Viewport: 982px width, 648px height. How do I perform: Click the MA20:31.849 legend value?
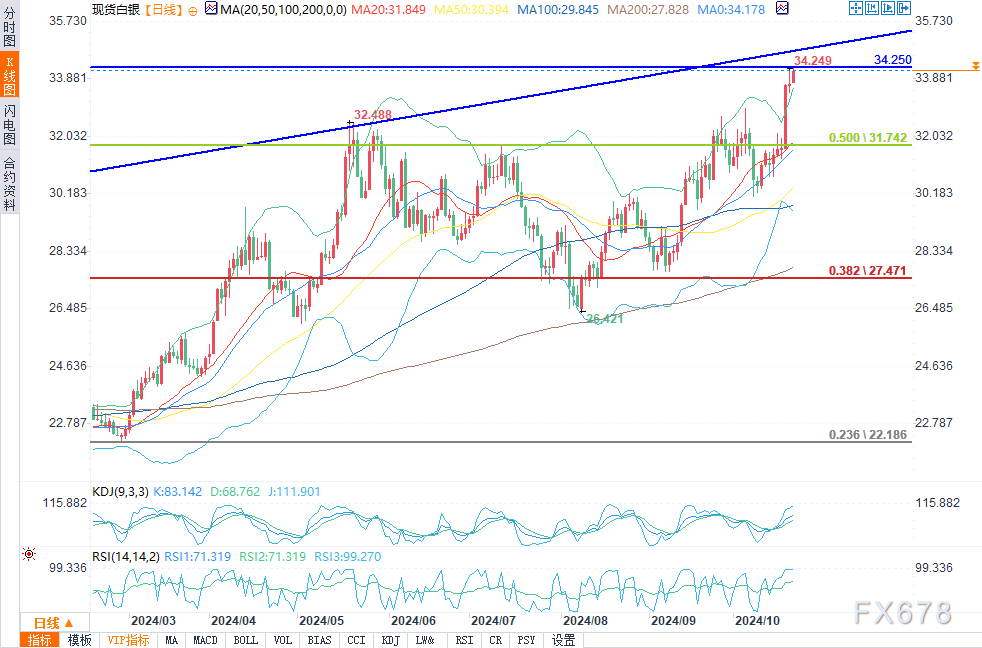coord(388,9)
